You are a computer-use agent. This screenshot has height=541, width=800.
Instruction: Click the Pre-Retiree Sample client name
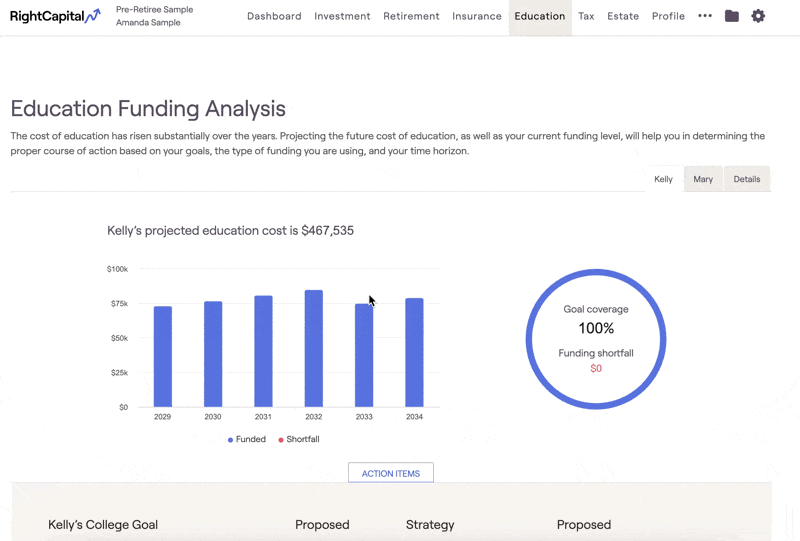154,9
